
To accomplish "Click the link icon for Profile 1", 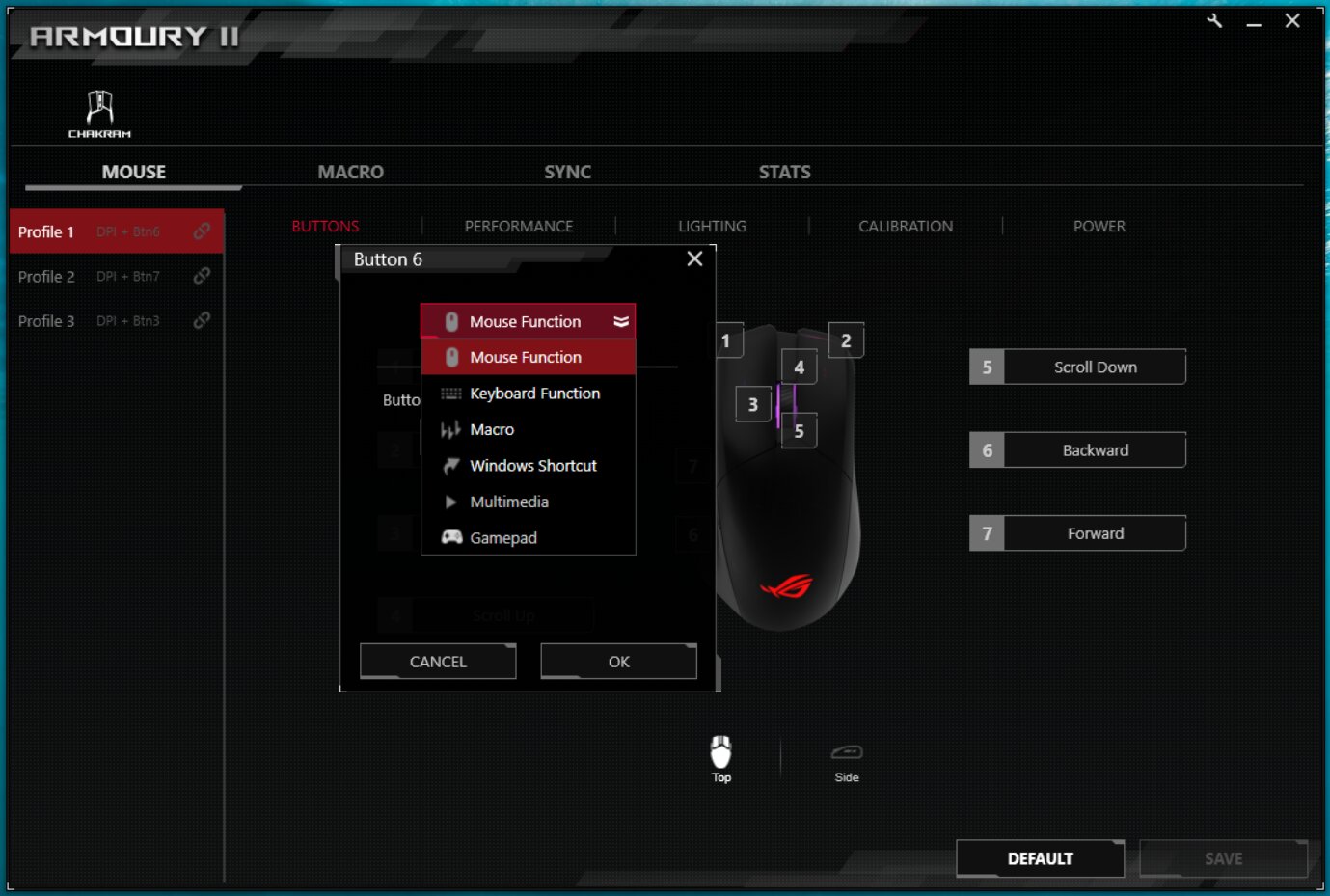I will [x=202, y=231].
